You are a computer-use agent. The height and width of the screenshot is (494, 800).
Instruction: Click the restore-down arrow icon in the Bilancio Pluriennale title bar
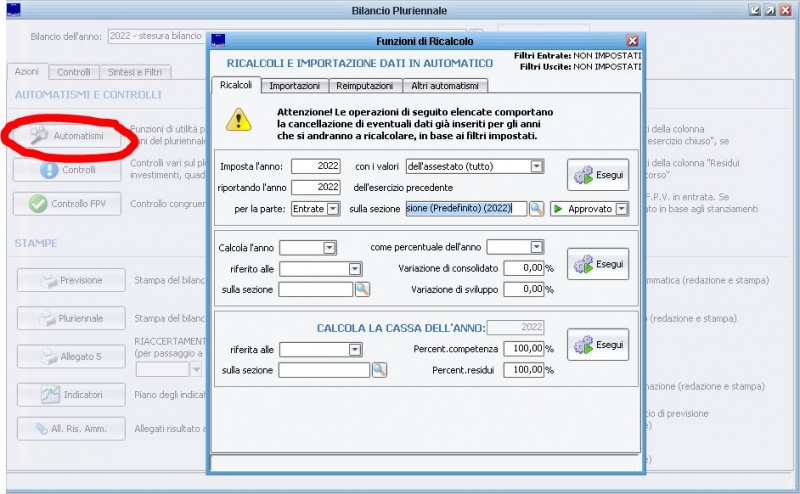(x=755, y=10)
